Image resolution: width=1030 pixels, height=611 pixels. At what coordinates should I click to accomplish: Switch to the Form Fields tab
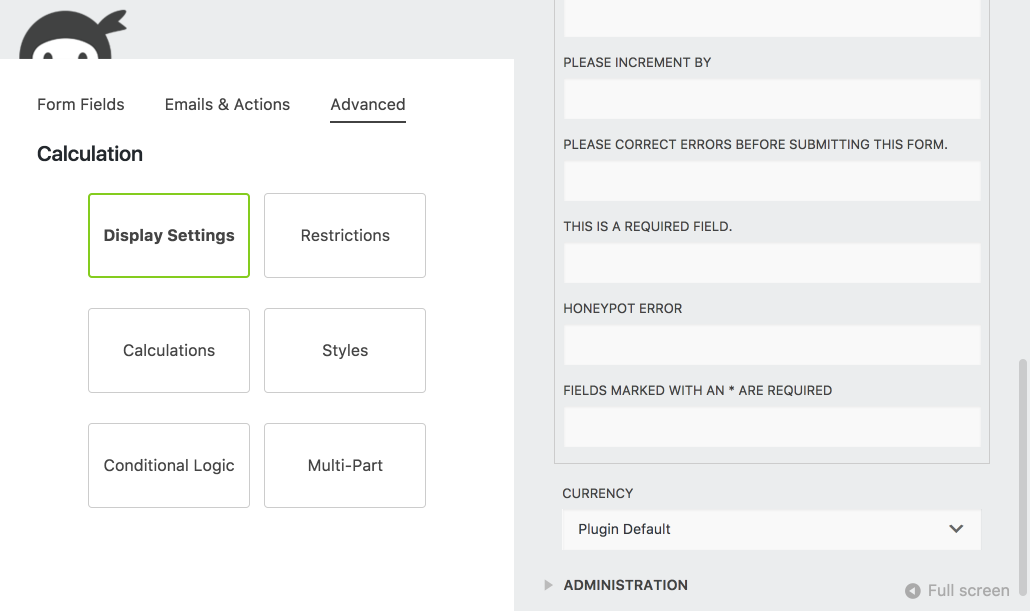click(x=81, y=104)
